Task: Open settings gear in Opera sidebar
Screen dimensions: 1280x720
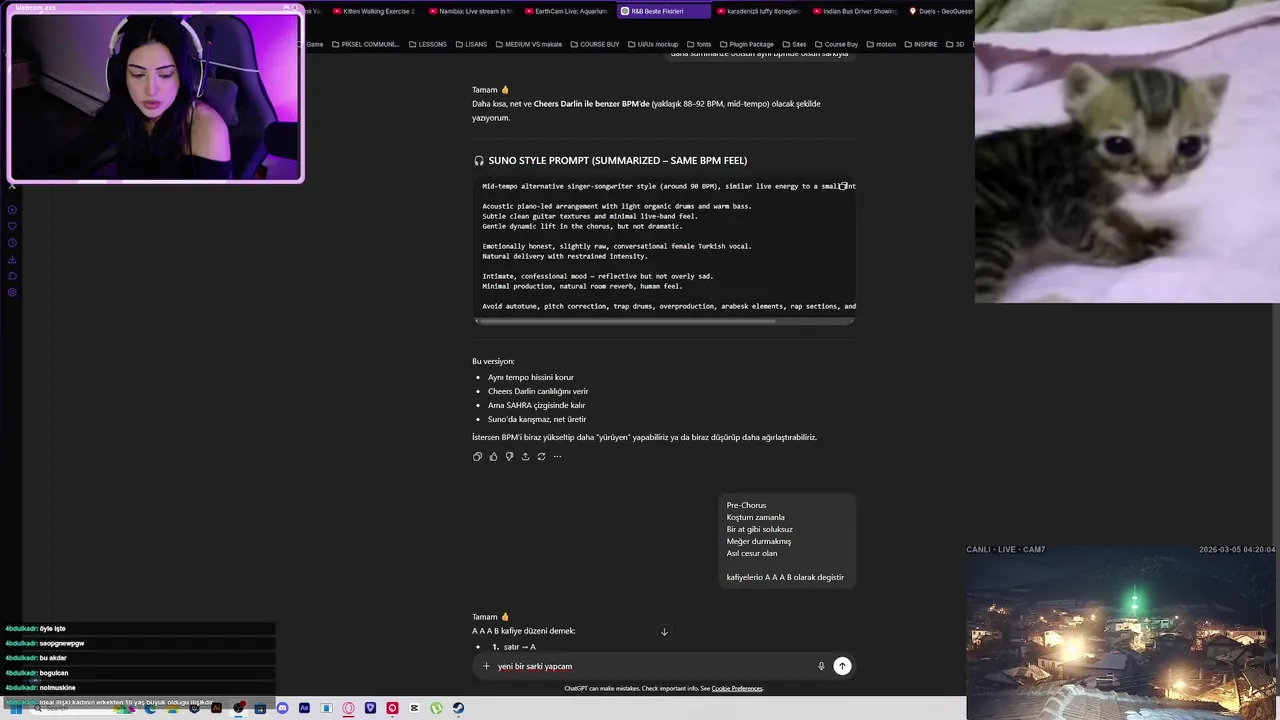Action: [x=12, y=293]
